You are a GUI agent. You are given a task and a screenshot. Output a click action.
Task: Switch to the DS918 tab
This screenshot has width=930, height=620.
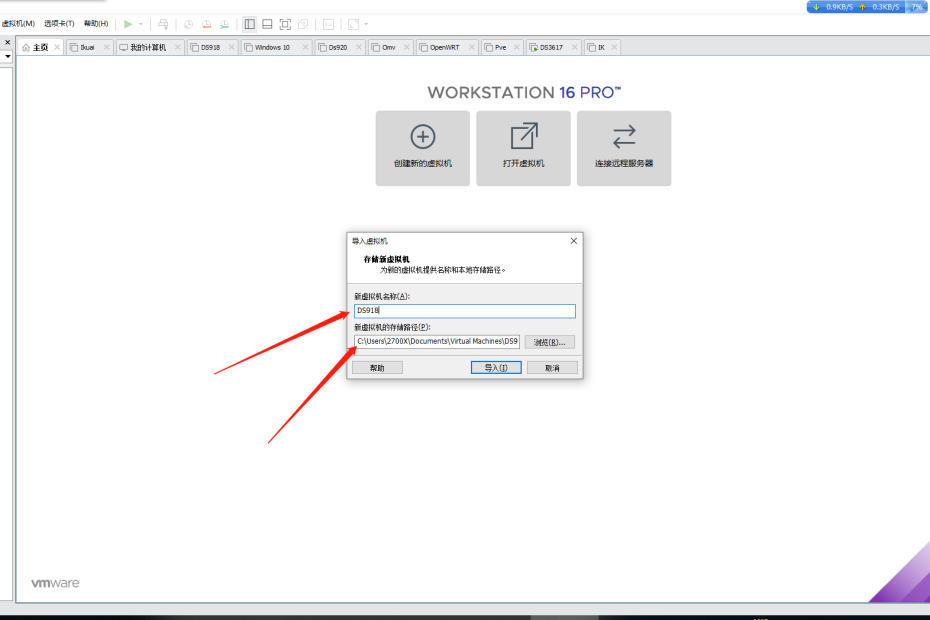211,47
